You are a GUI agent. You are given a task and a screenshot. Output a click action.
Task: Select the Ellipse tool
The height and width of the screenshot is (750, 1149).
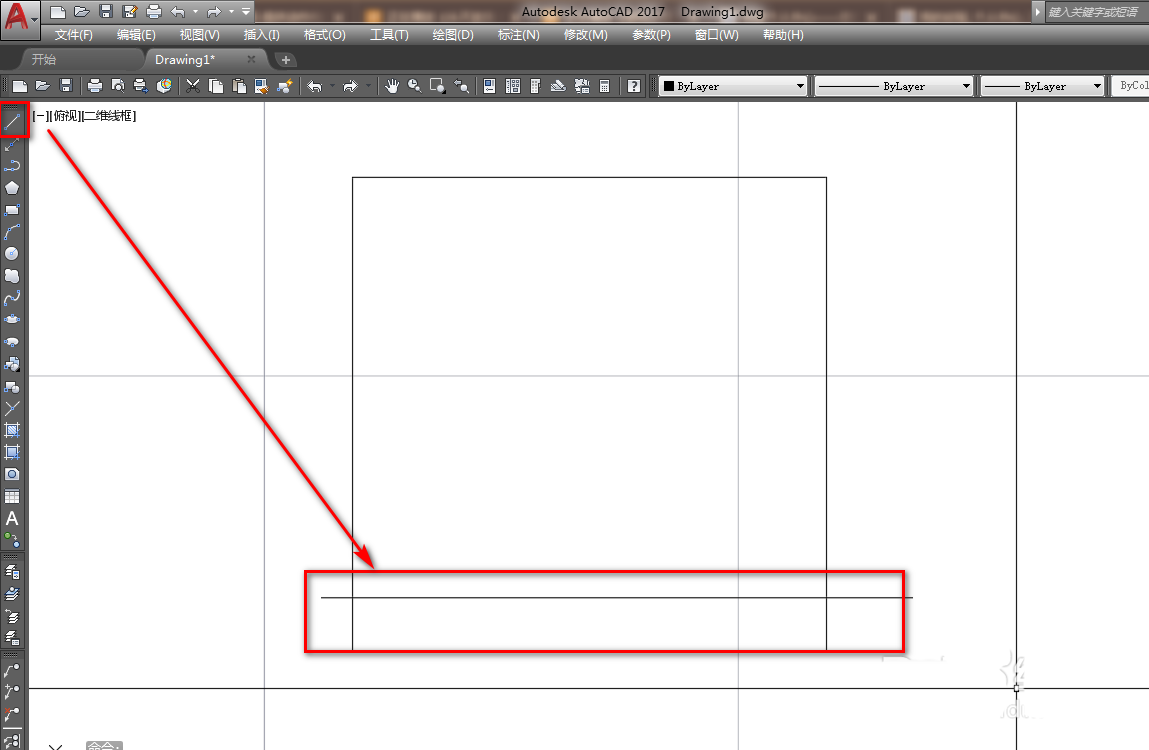(x=12, y=320)
